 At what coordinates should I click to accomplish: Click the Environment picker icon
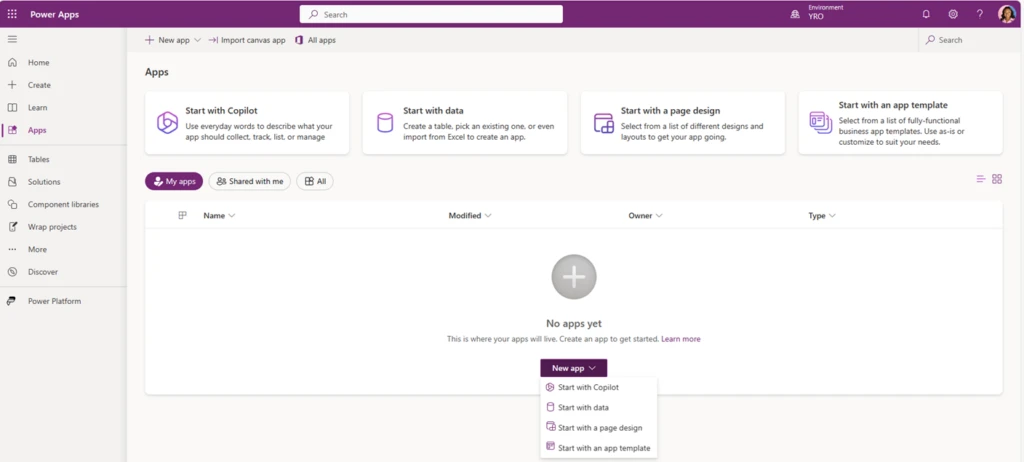tap(795, 14)
